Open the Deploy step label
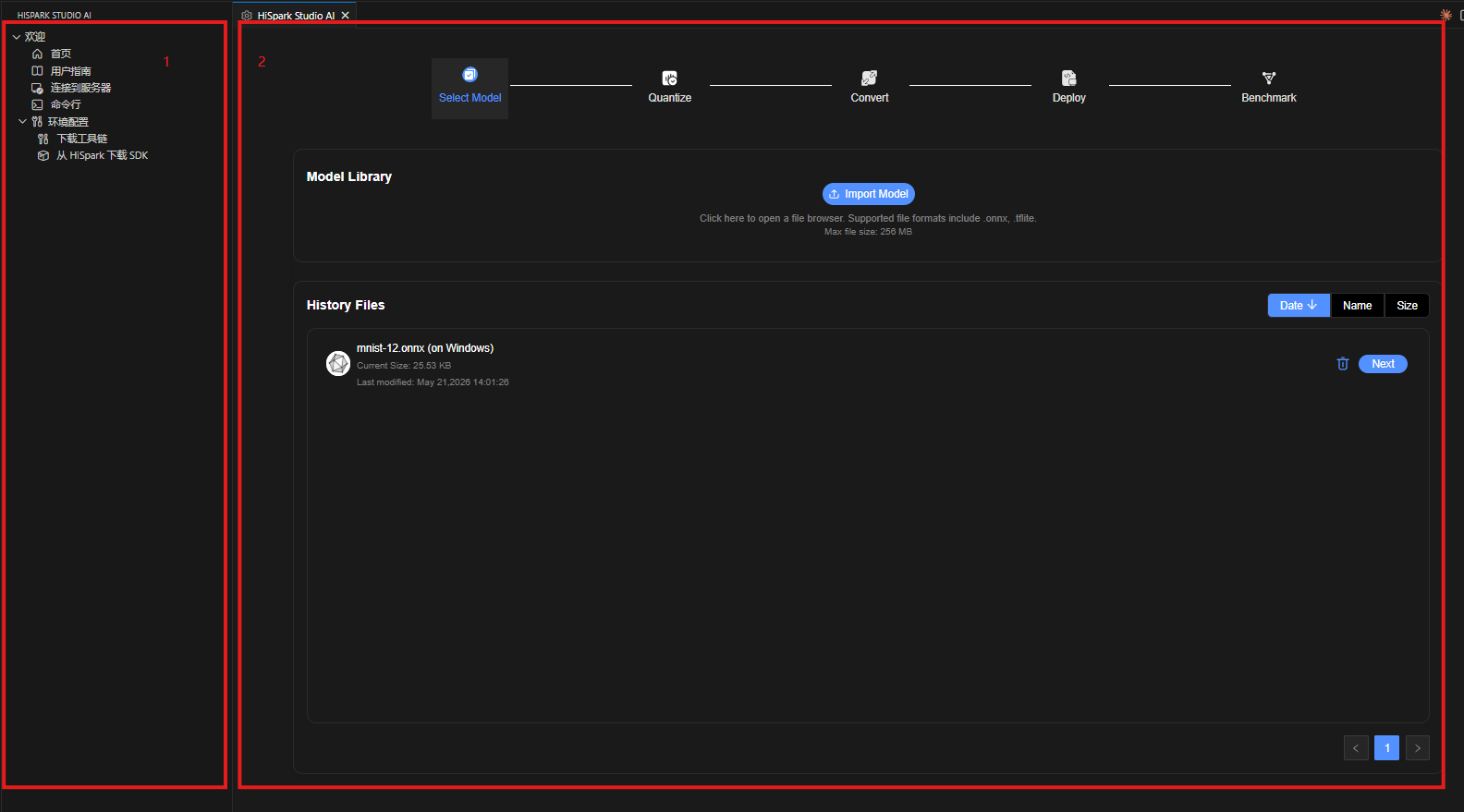Screen dimensions: 1464x812 click(1069, 98)
